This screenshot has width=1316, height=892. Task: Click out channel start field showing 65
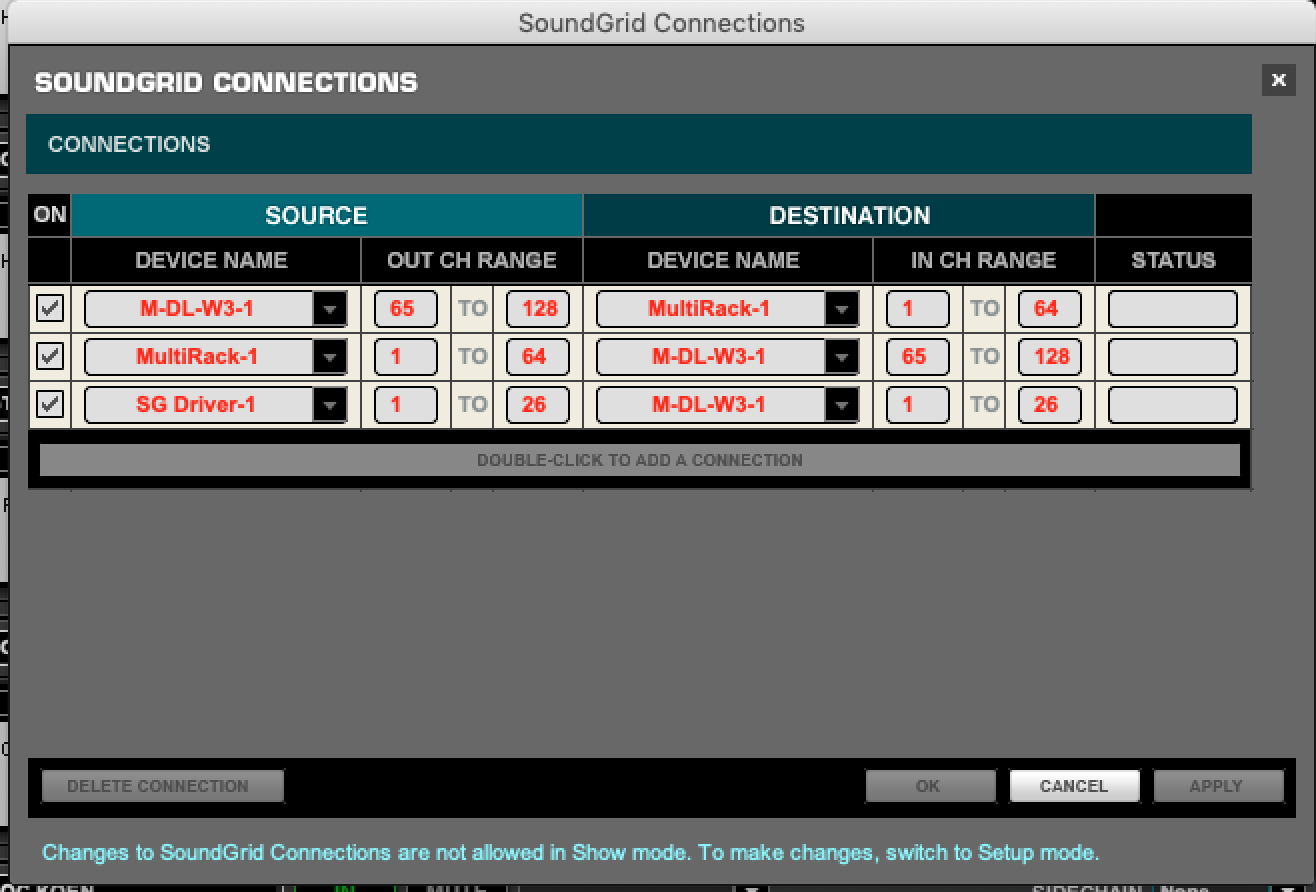[x=406, y=309]
